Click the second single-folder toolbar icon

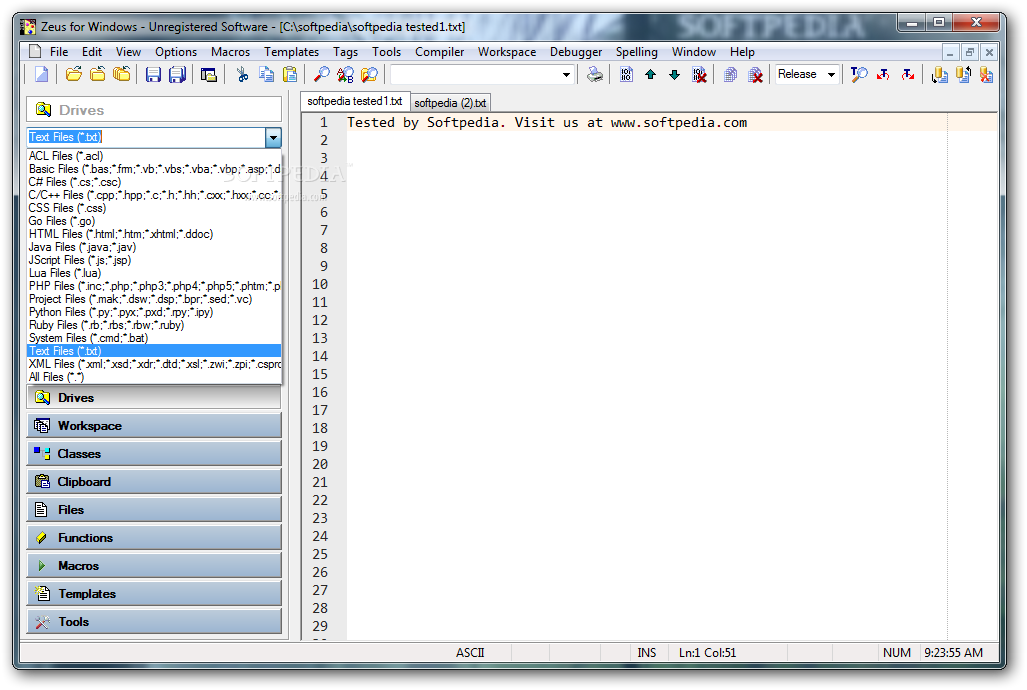pos(98,75)
